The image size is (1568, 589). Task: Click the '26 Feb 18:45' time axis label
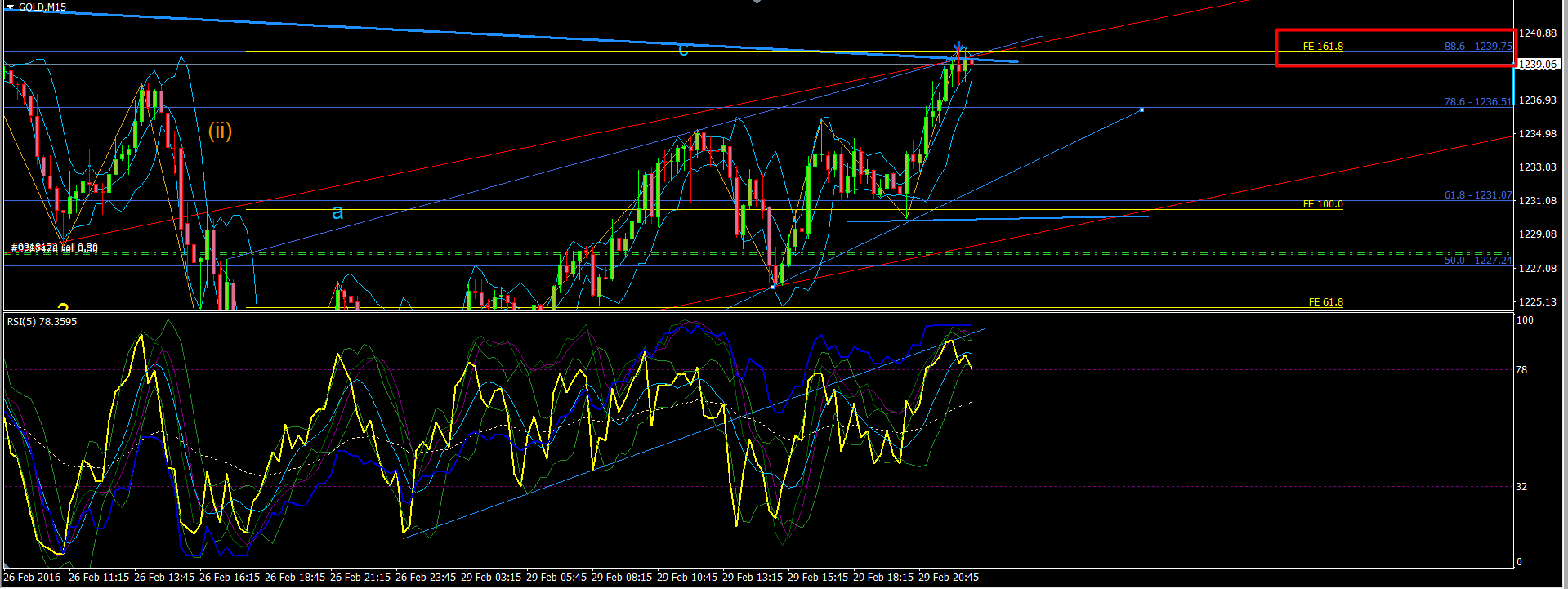tap(295, 578)
